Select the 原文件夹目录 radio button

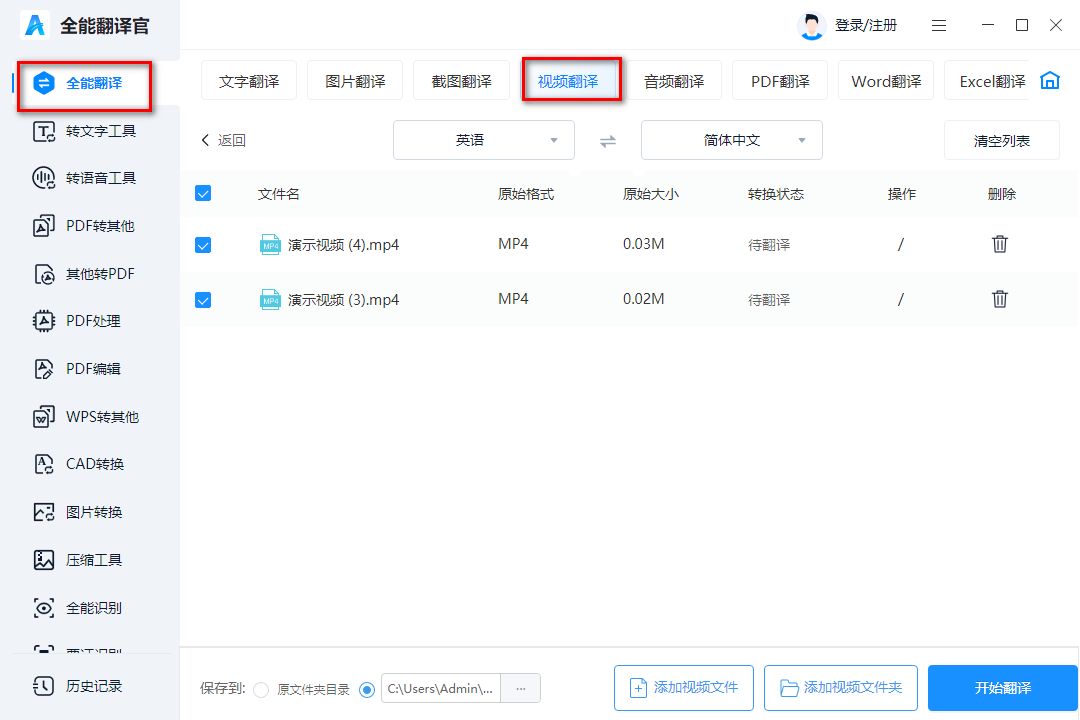pyautogui.click(x=262, y=689)
